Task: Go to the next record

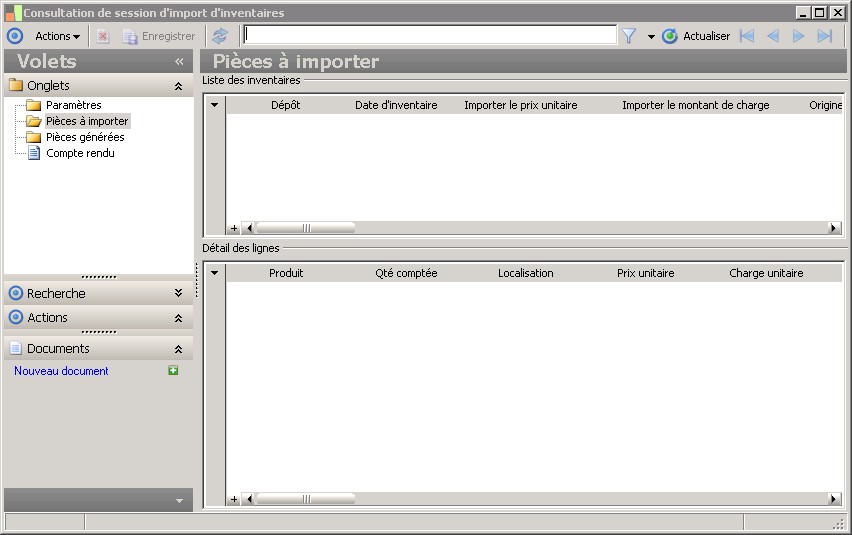Action: tap(799, 36)
